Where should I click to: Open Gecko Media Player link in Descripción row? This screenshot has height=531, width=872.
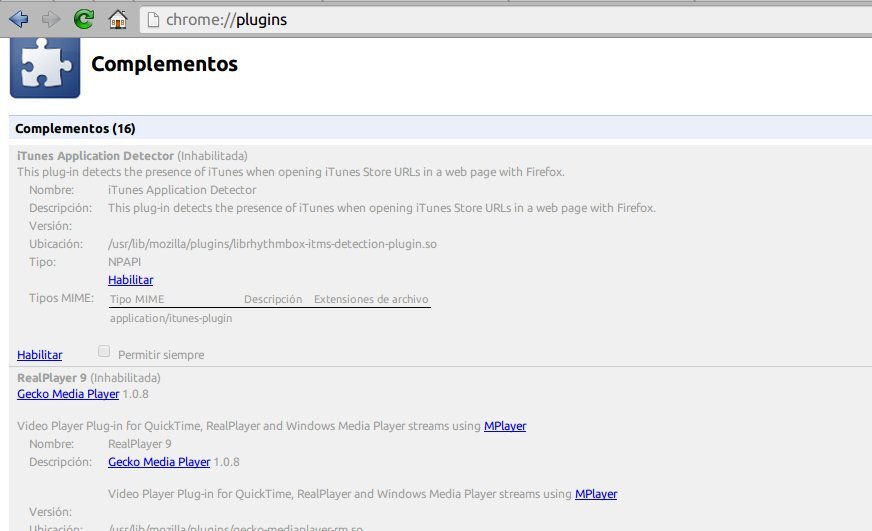click(159, 461)
